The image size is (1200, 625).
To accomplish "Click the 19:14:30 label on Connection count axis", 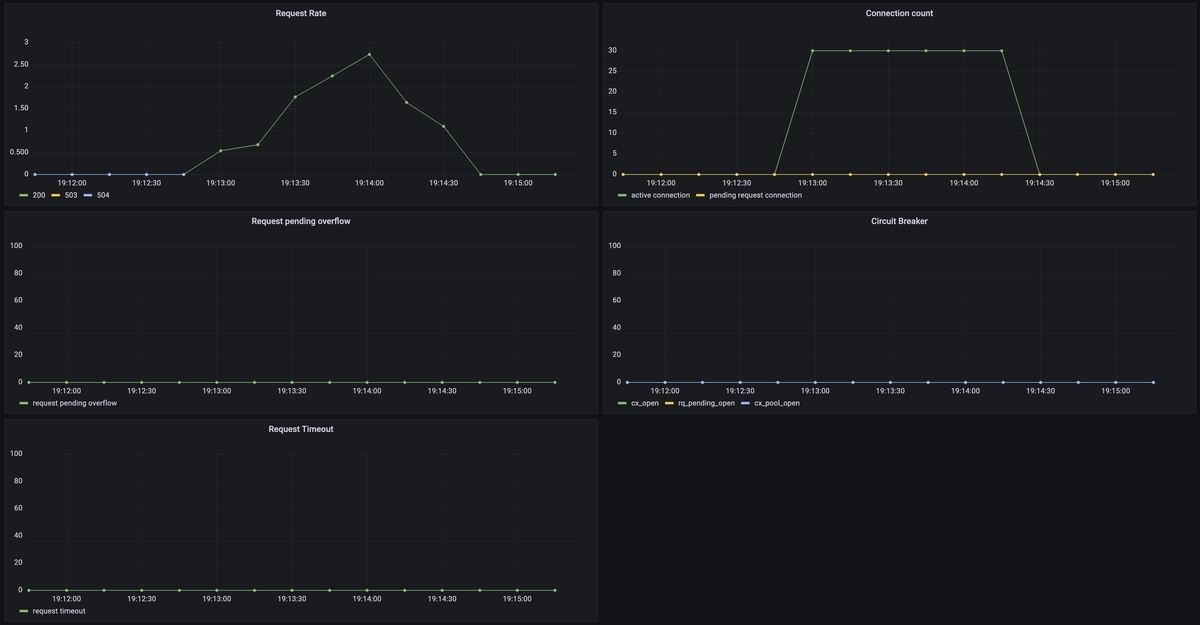I will pyautogui.click(x=1039, y=183).
